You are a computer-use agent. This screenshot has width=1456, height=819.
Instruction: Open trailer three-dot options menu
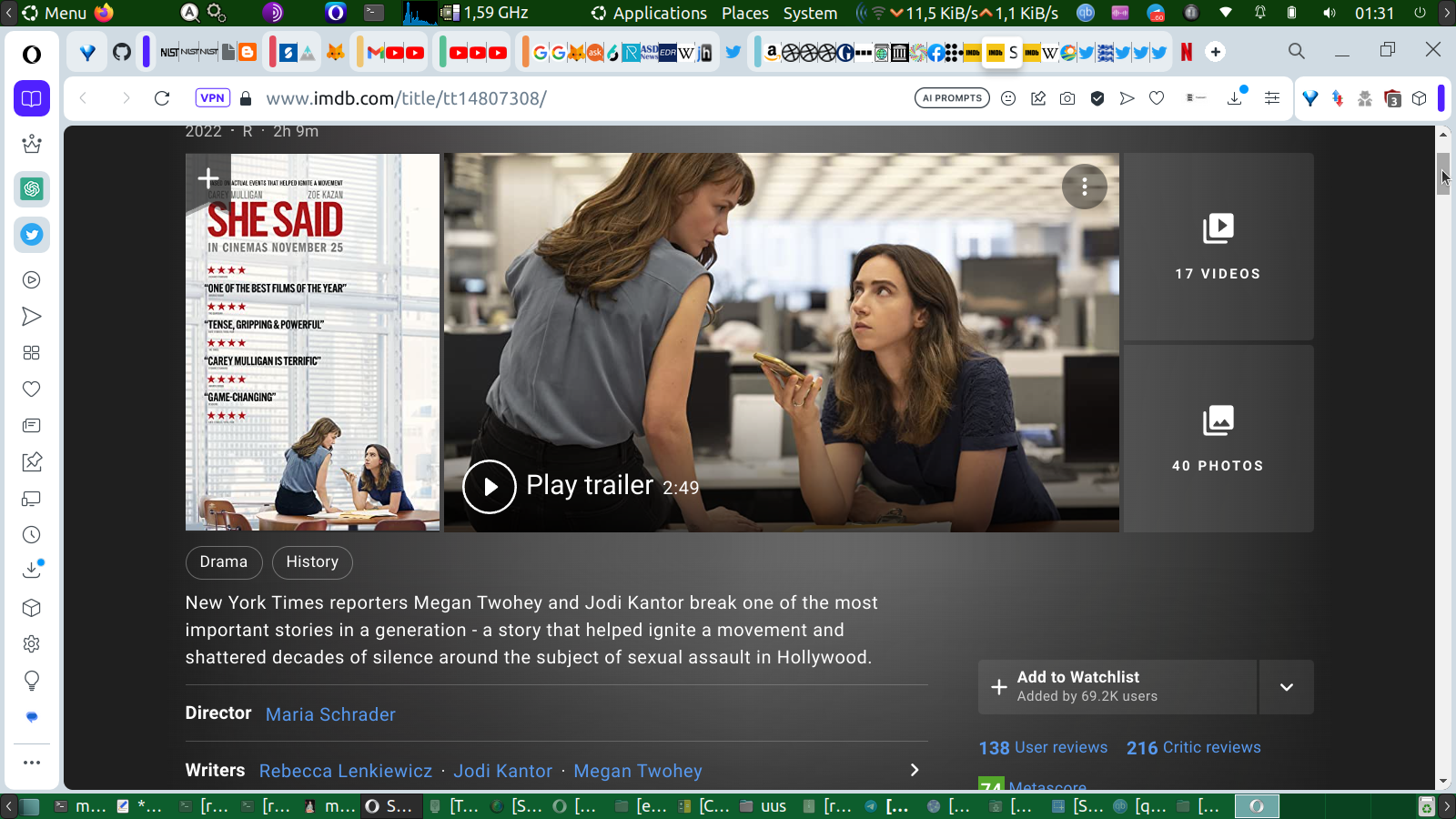coord(1085,187)
